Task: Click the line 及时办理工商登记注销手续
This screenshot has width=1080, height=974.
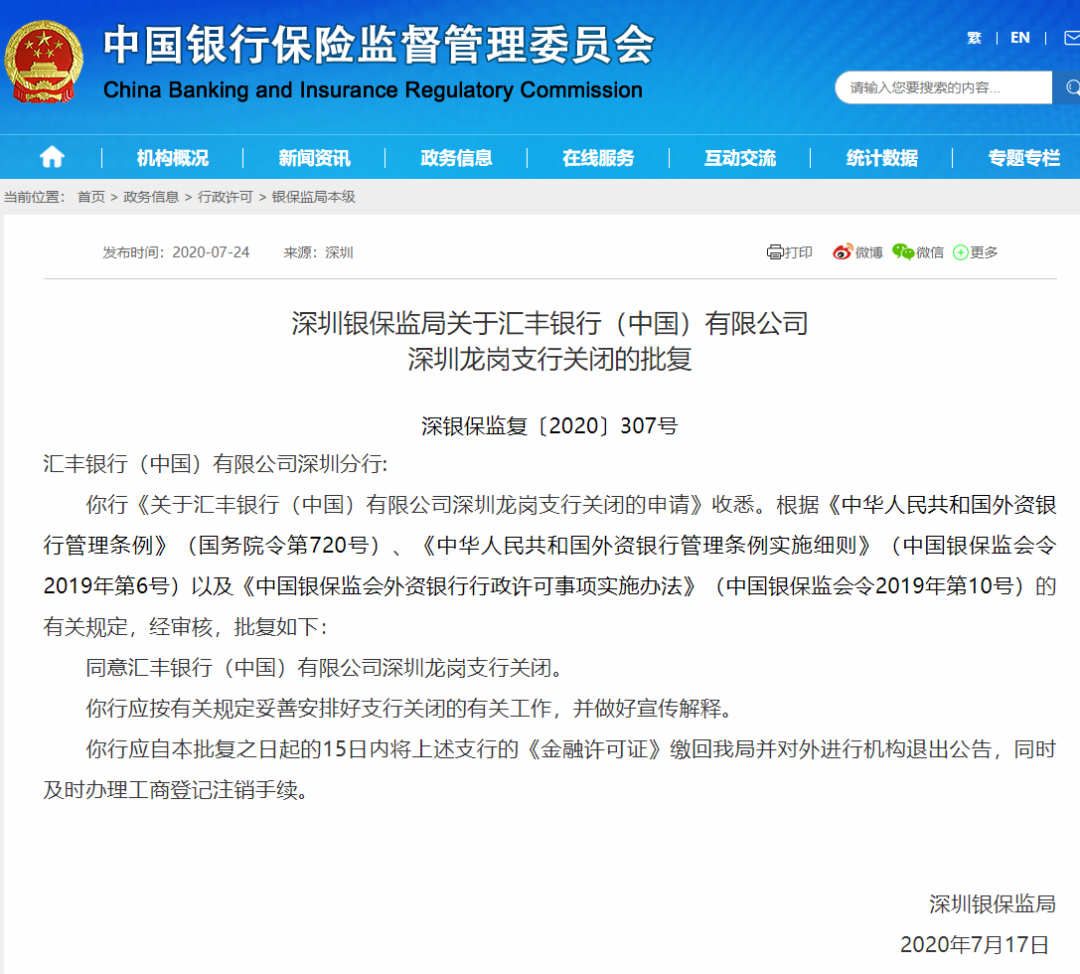Action: click(x=175, y=789)
